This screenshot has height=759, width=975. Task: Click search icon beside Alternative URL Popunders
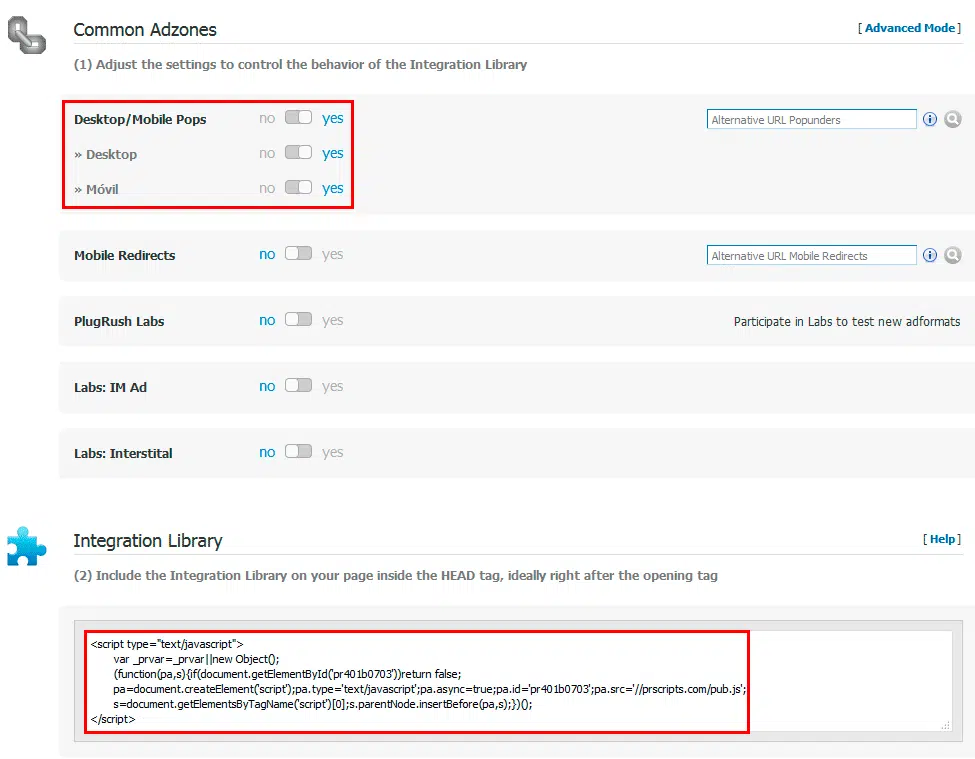(953, 119)
